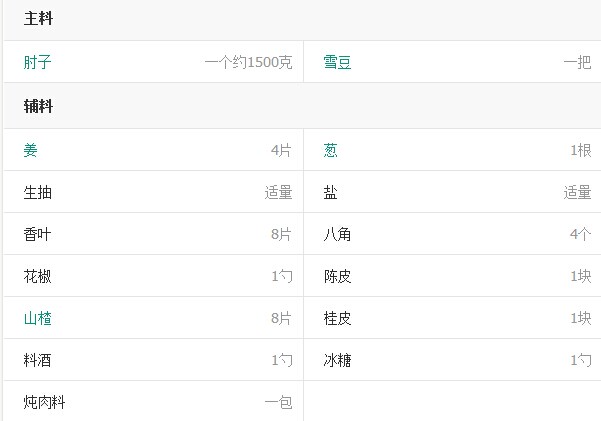Screen dimensions: 601x421
Task: Select the 冰糖 ingredient name
Action: 337,361
